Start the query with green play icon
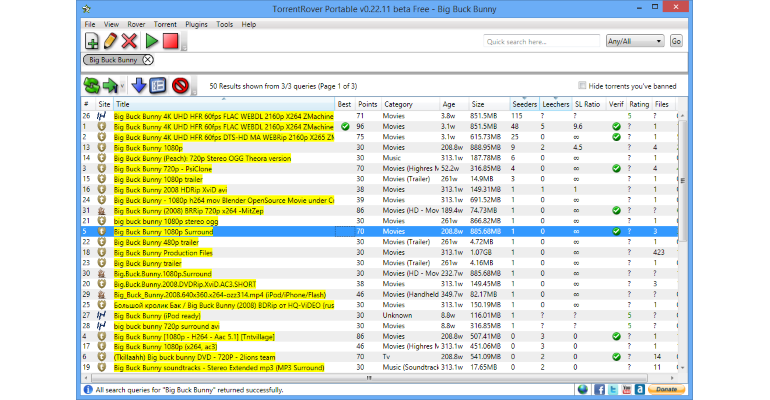770x400 pixels. tap(151, 41)
